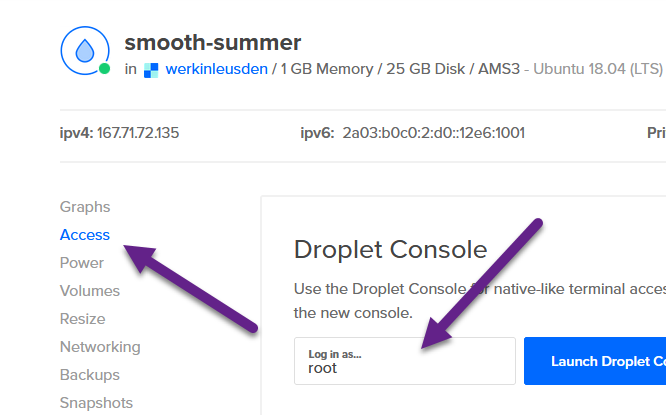Viewport: 666px width, 415px height.
Task: Click the green droplet status dot
Action: pyautogui.click(x=104, y=69)
